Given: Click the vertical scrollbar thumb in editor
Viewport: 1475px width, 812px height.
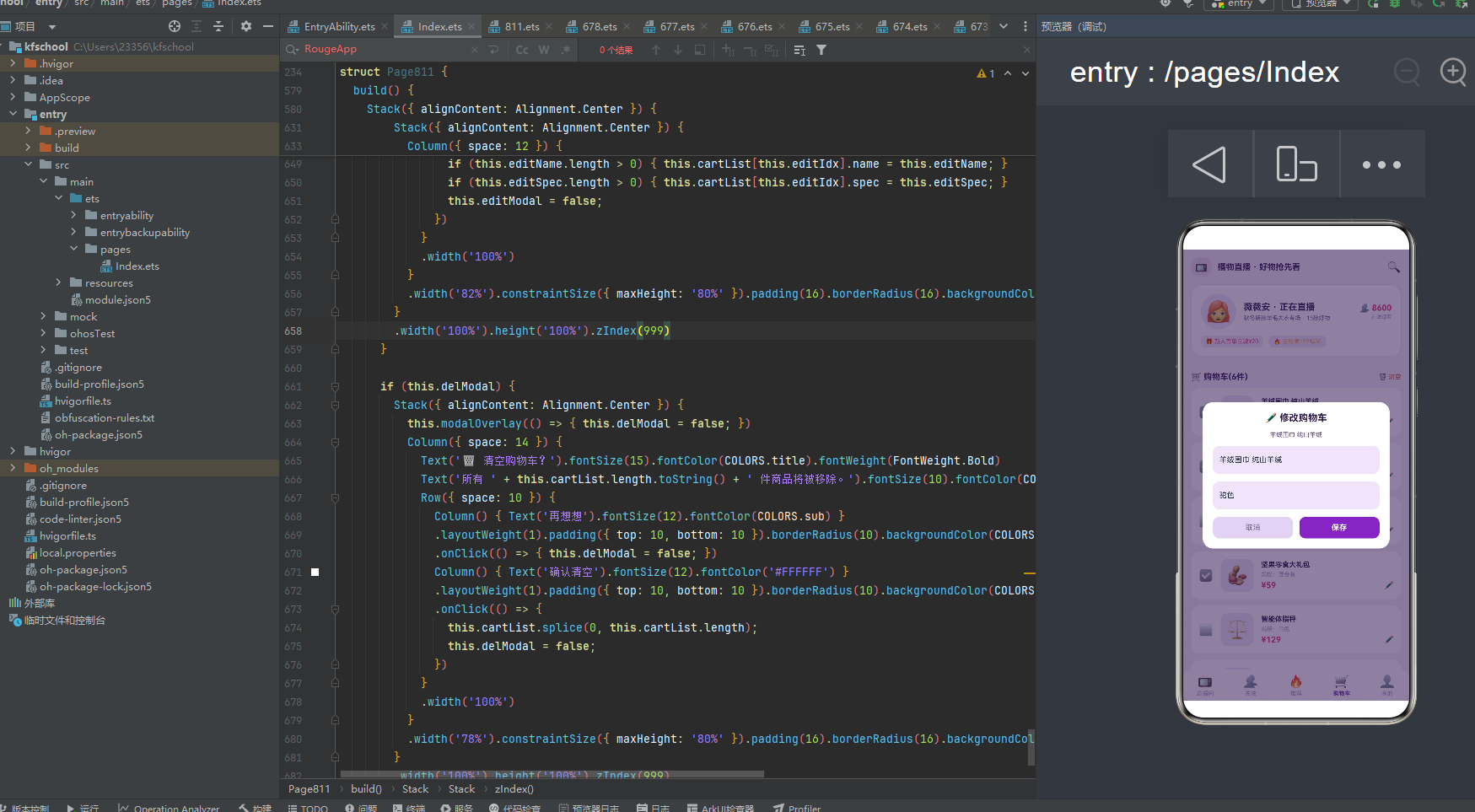Looking at the screenshot, I should click(1031, 746).
